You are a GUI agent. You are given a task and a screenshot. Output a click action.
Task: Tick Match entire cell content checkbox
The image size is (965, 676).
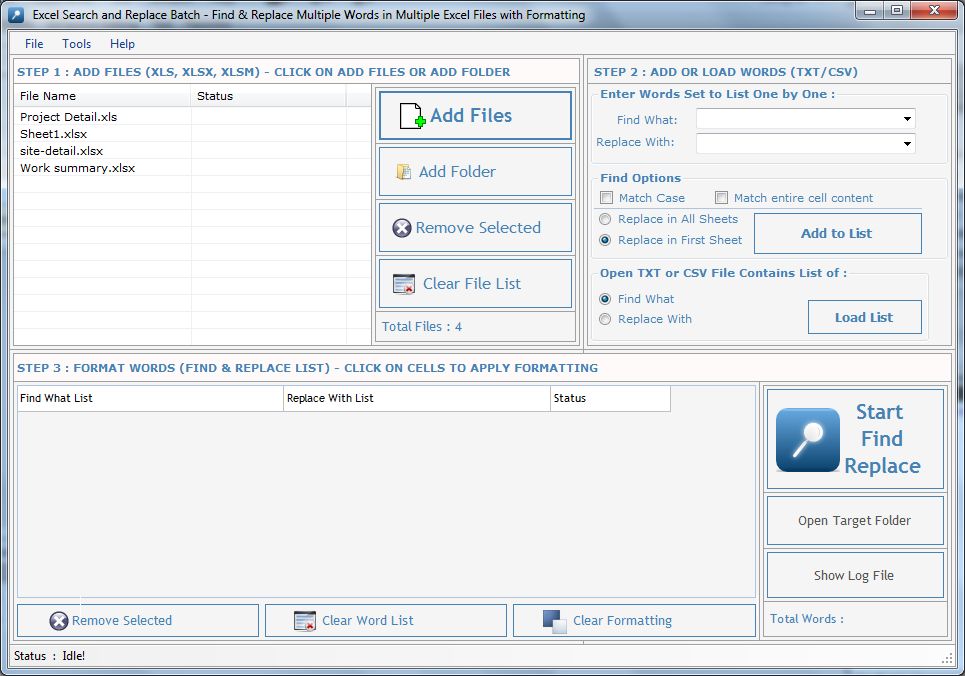point(721,198)
